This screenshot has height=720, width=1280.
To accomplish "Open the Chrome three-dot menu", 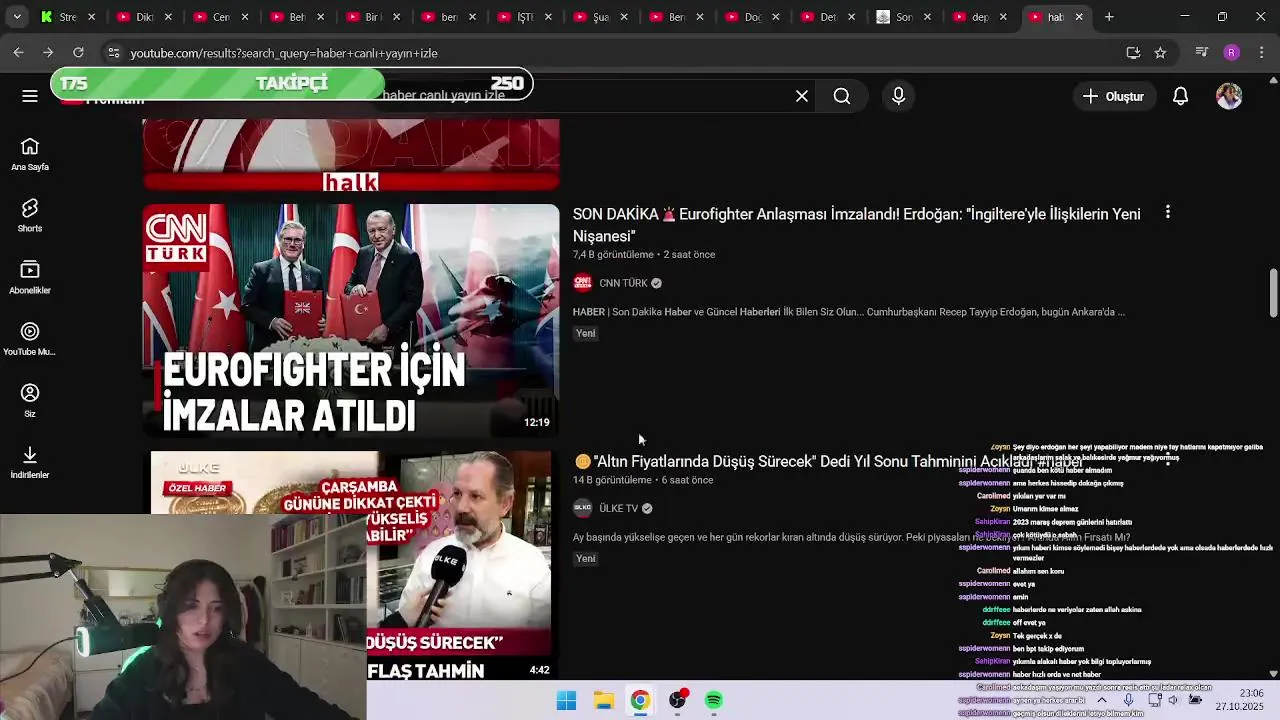I will click(1260, 53).
